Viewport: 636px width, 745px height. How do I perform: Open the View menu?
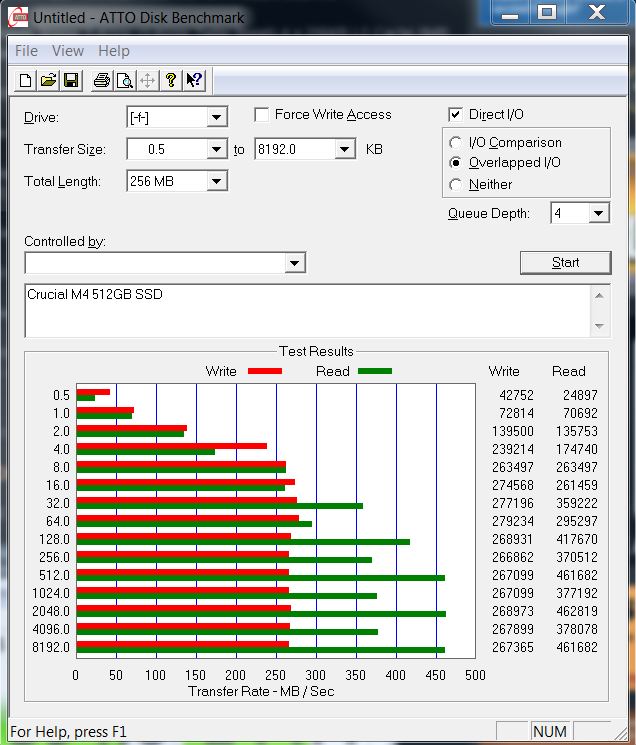pyautogui.click(x=68, y=51)
